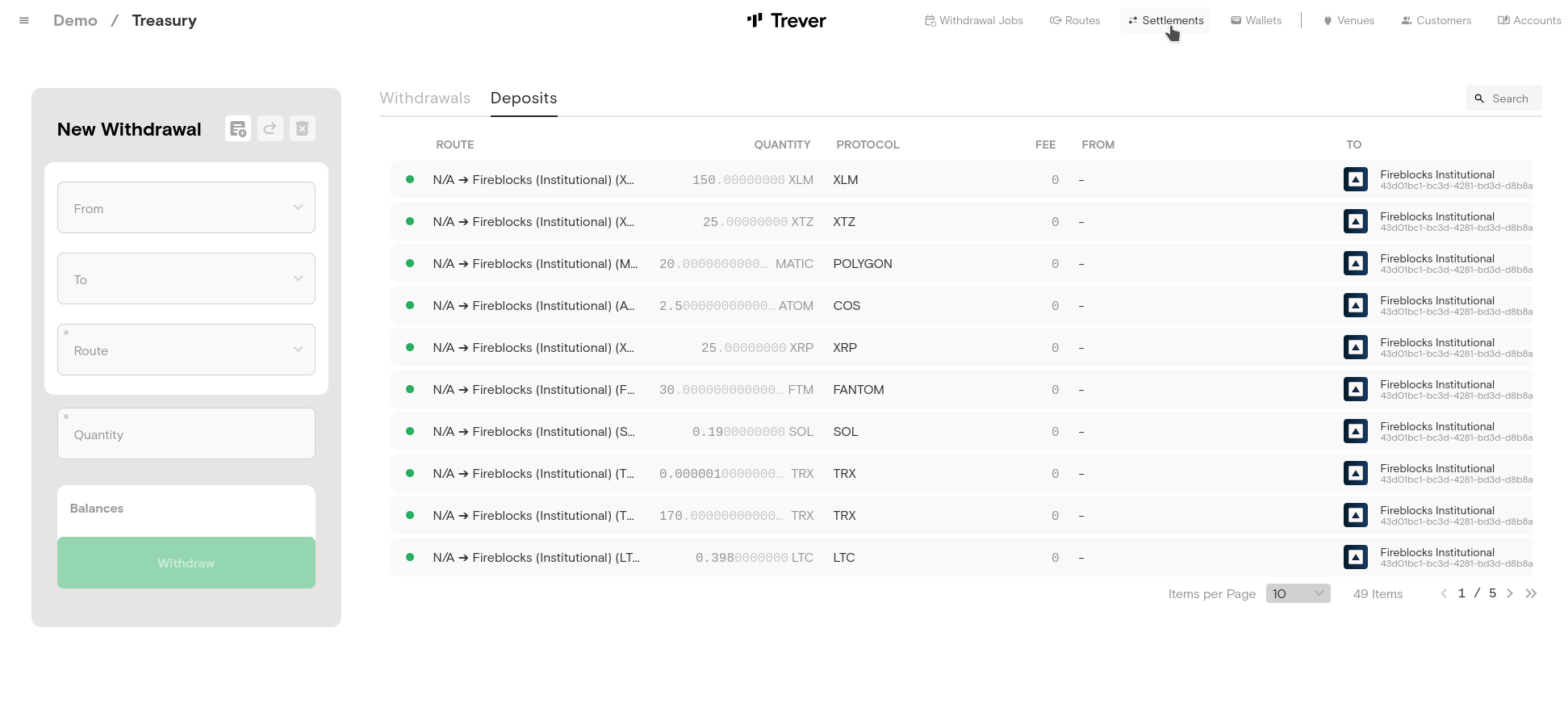Expand the From dropdown

(x=186, y=207)
